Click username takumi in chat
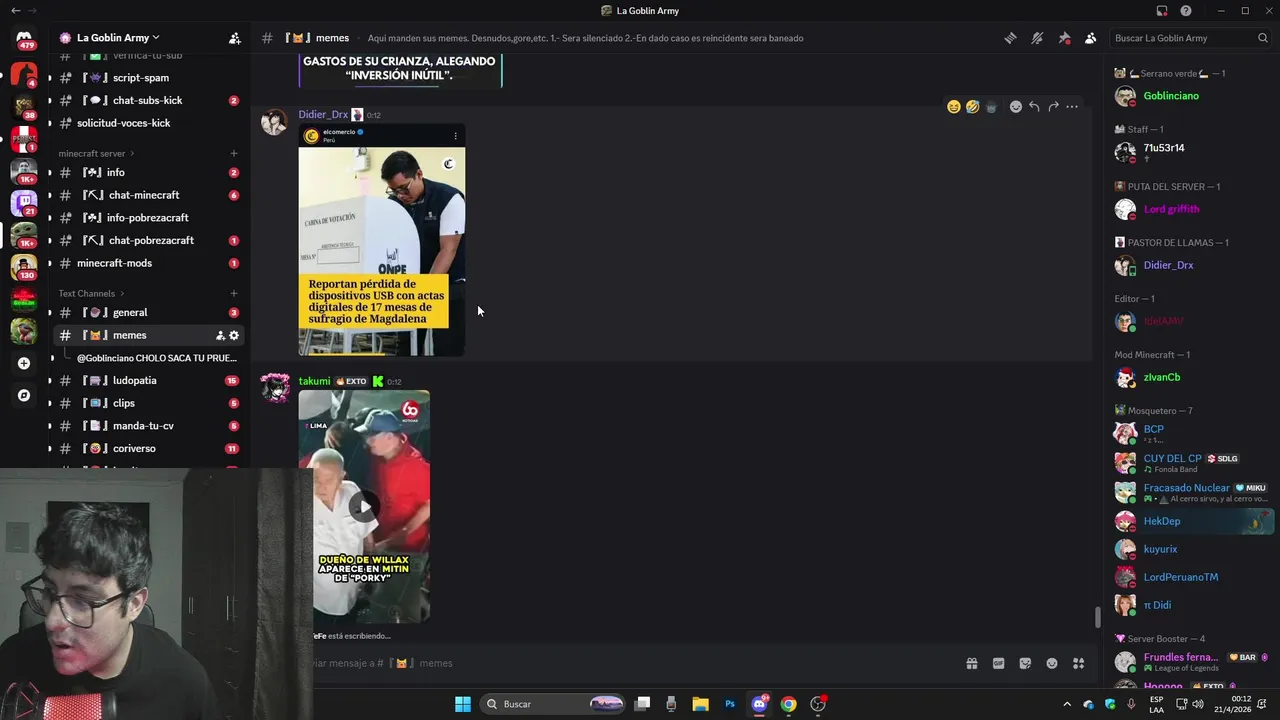 [x=314, y=381]
